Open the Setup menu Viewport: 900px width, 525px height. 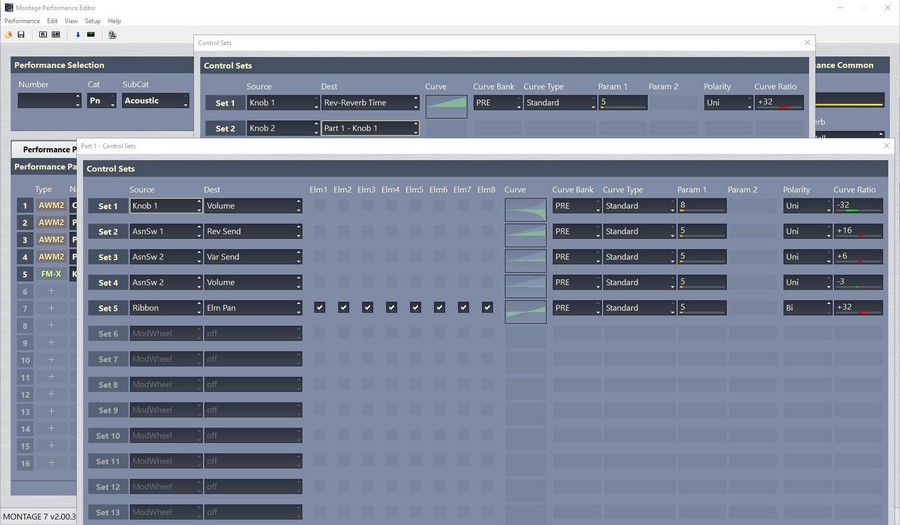pos(92,21)
